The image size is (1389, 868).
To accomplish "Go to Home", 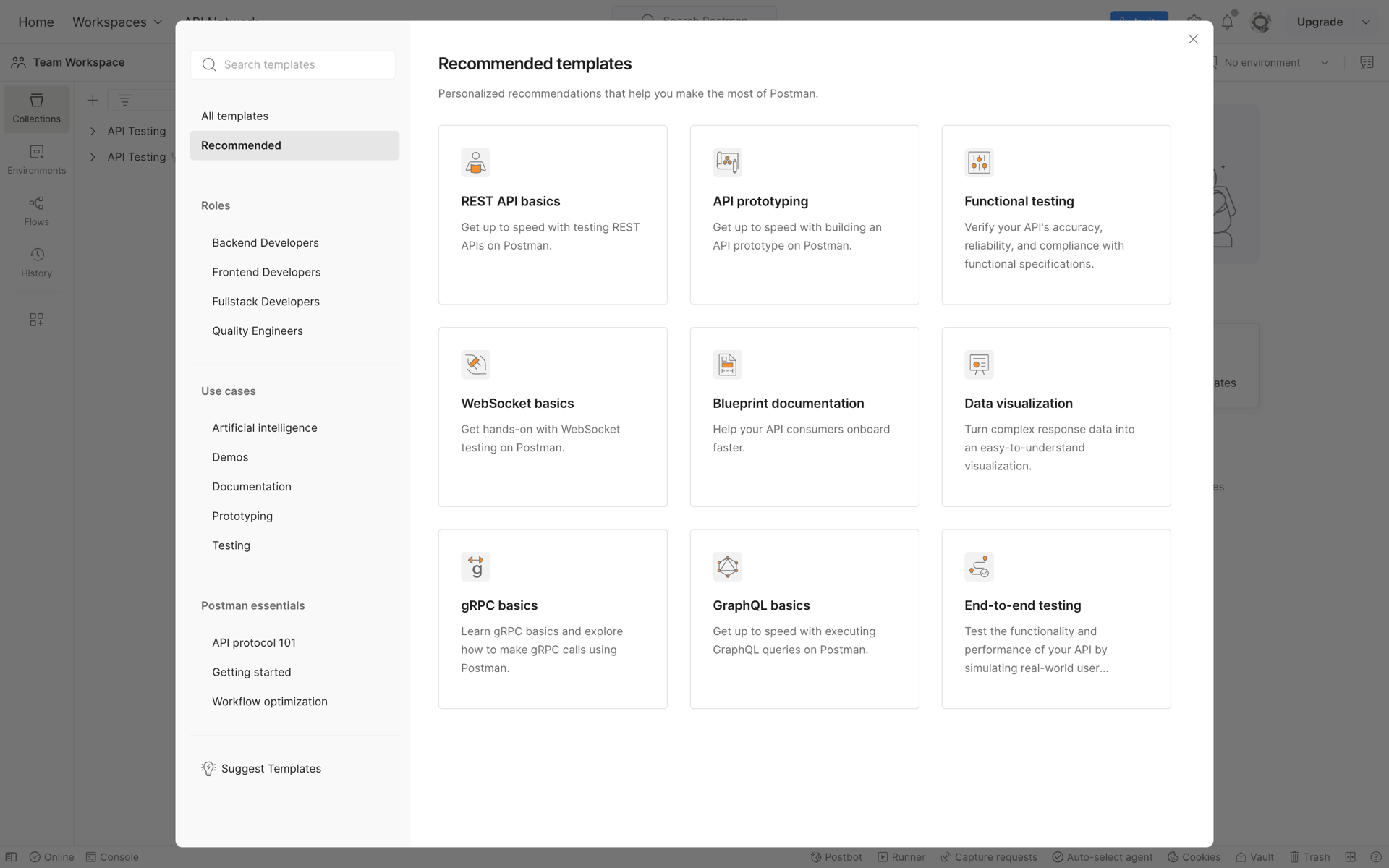I will coord(36,22).
